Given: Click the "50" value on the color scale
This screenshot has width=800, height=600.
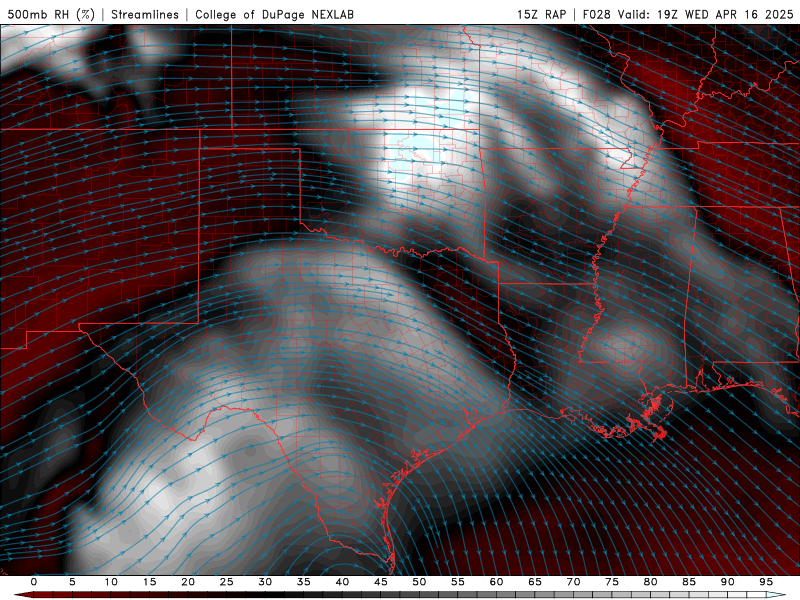Looking at the screenshot, I should coord(419,582).
